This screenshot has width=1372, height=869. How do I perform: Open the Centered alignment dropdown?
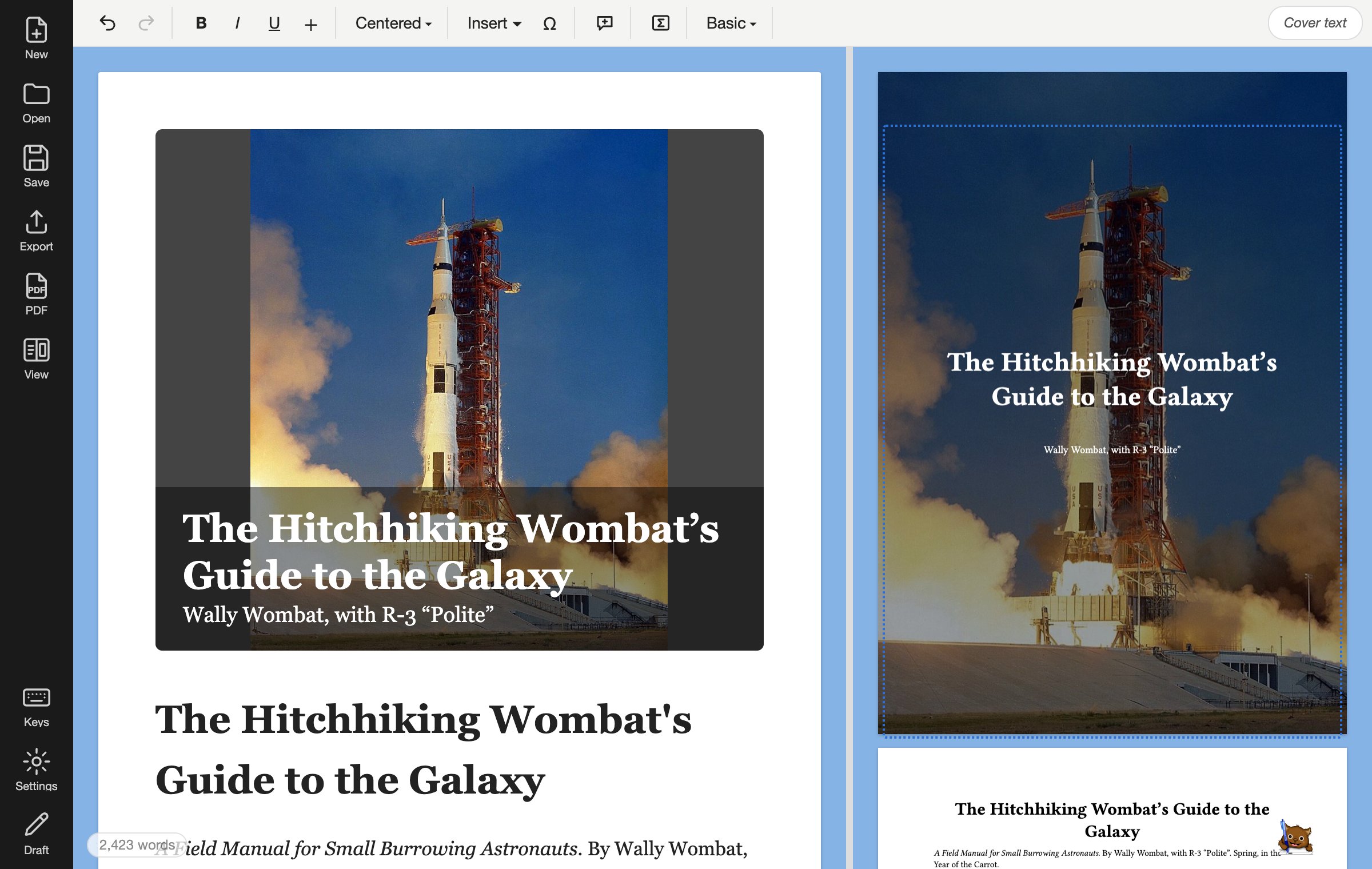(393, 23)
